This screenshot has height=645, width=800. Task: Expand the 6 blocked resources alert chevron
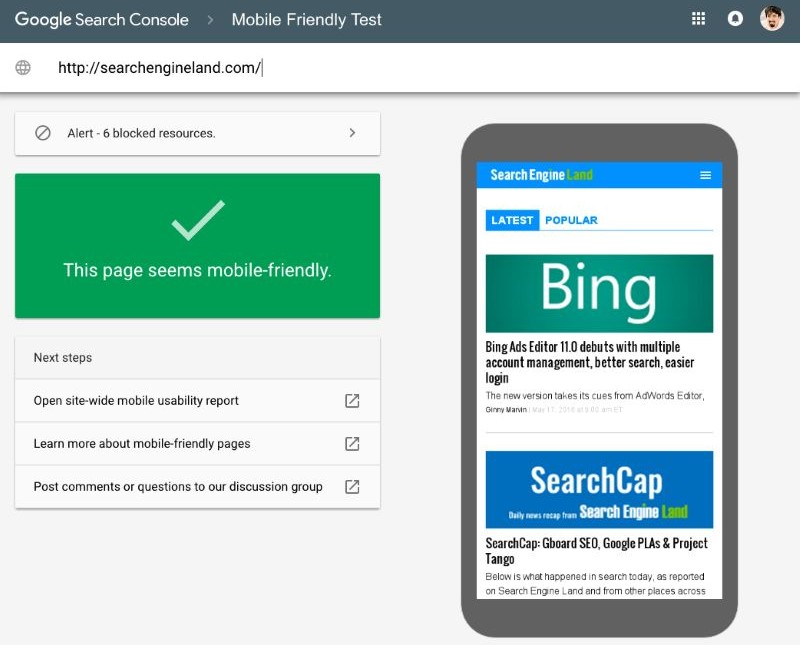(352, 133)
